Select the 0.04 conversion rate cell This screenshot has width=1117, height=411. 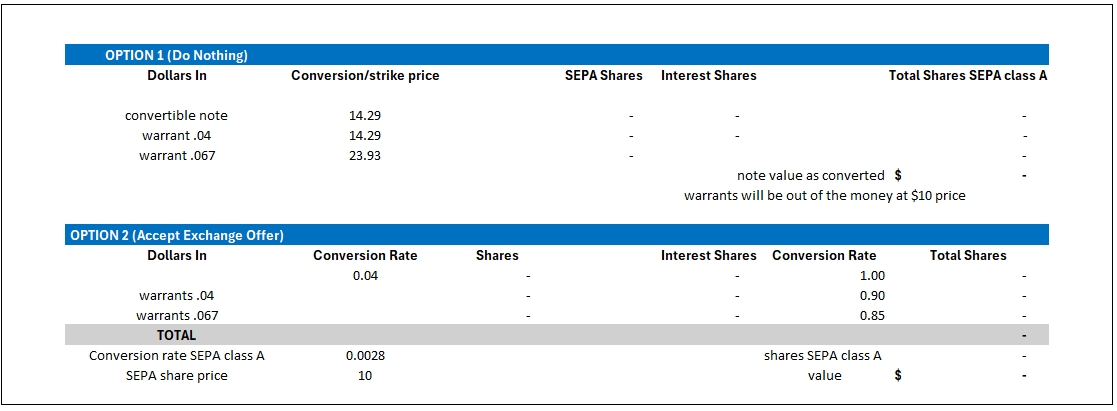[x=365, y=275]
